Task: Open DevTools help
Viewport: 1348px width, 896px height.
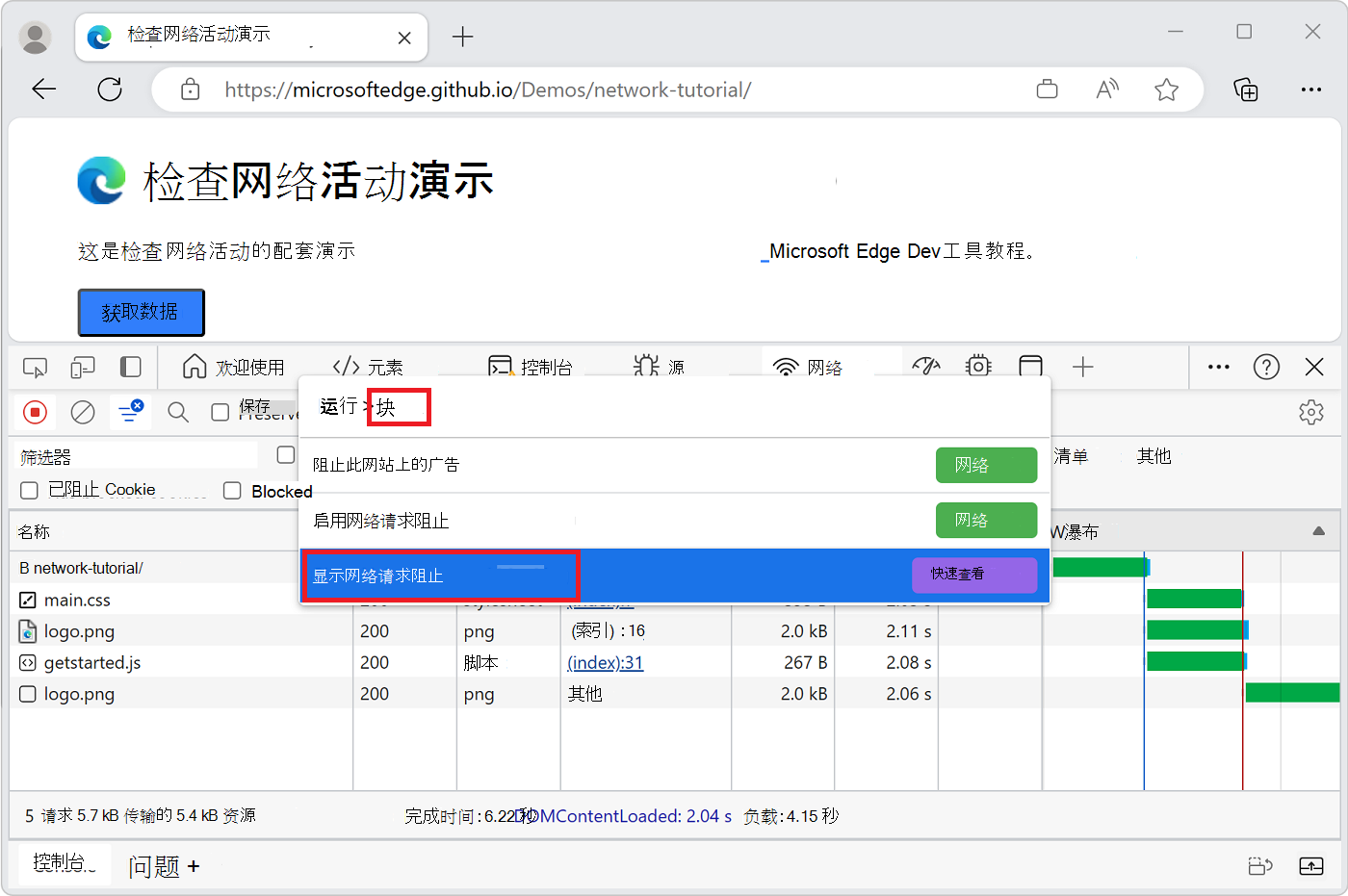Action: (1266, 367)
